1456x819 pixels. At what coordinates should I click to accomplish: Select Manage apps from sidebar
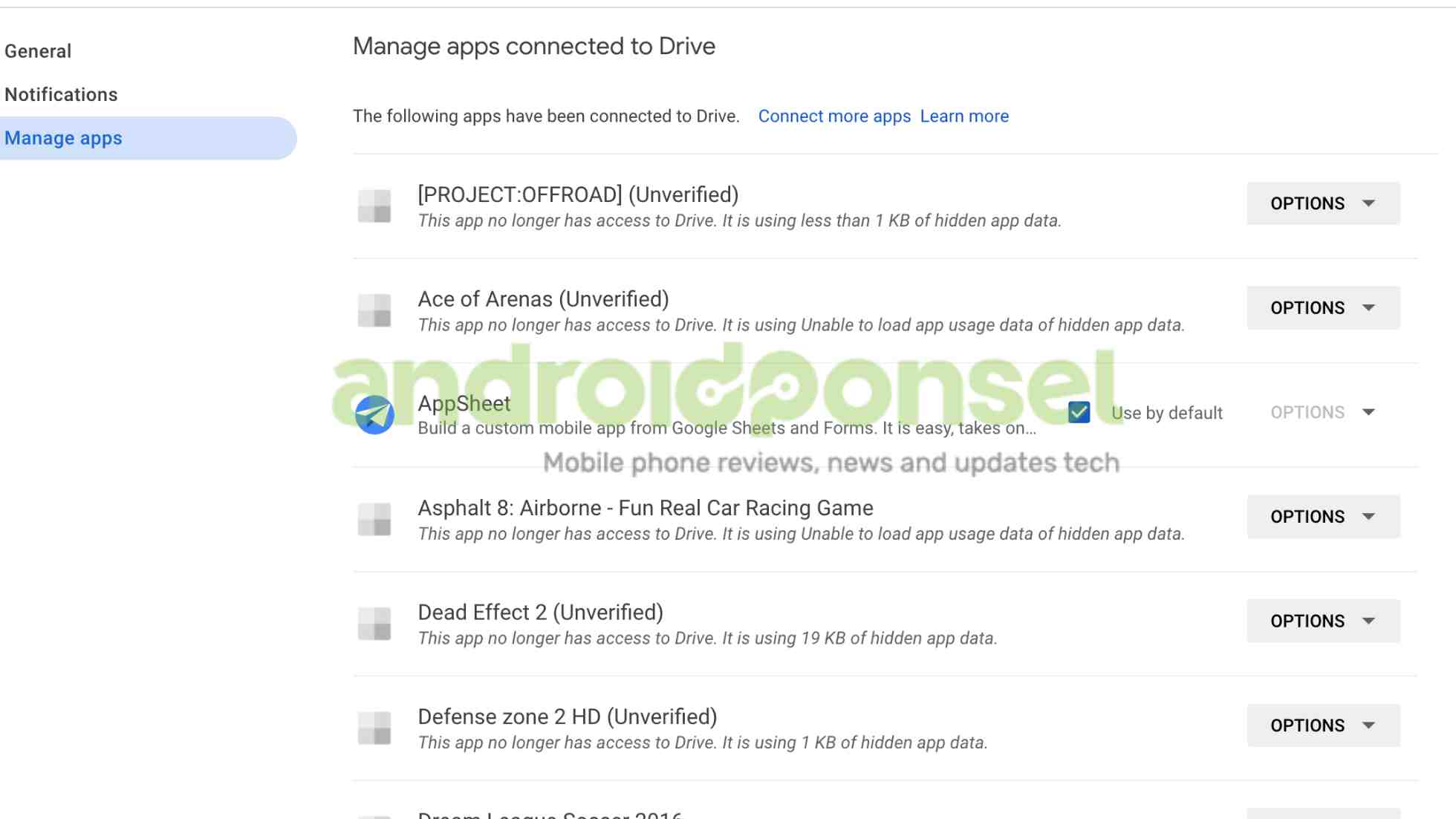[x=62, y=137]
